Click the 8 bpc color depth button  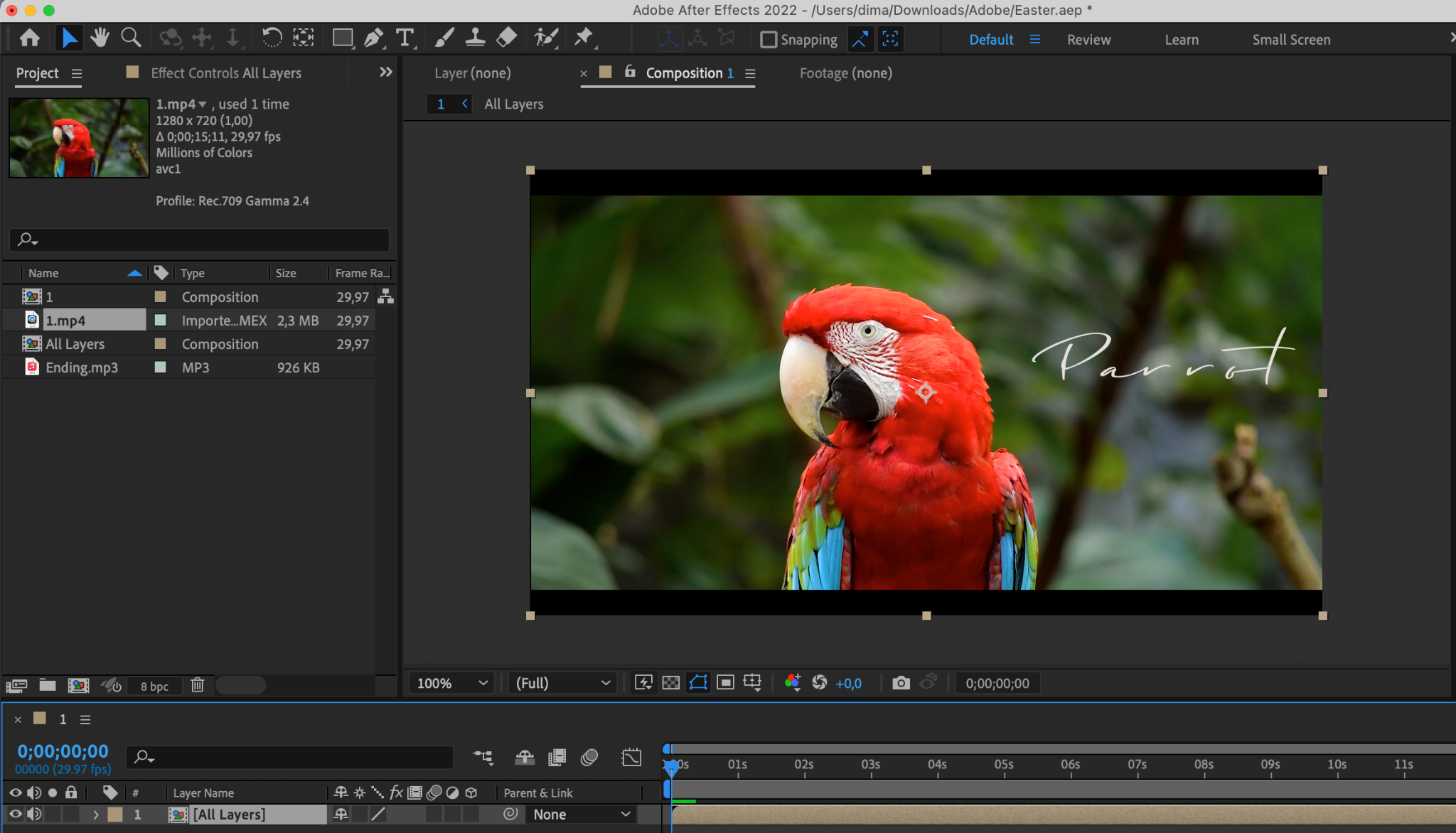(154, 686)
